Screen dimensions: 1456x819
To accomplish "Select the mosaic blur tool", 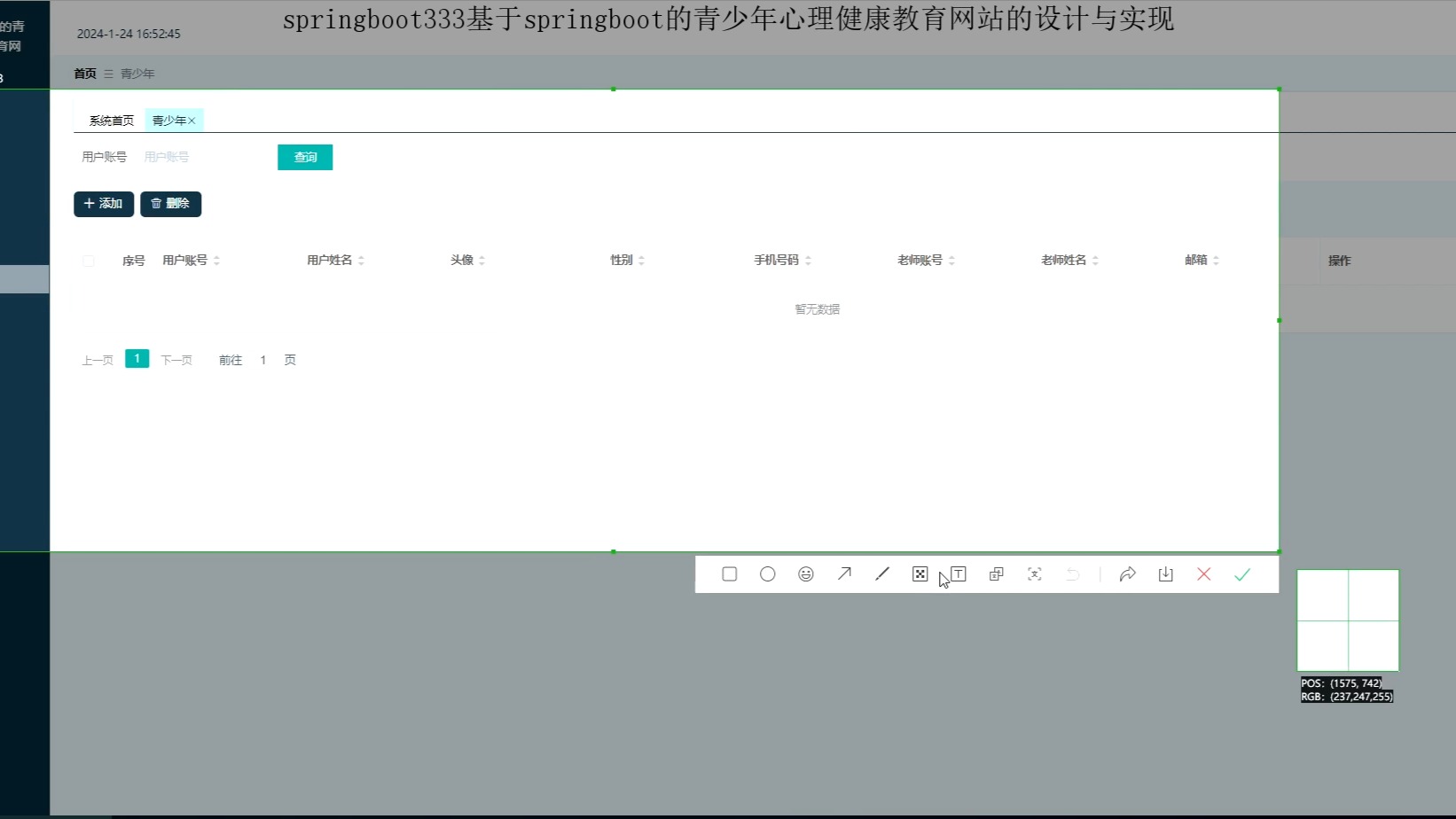I will 920,574.
